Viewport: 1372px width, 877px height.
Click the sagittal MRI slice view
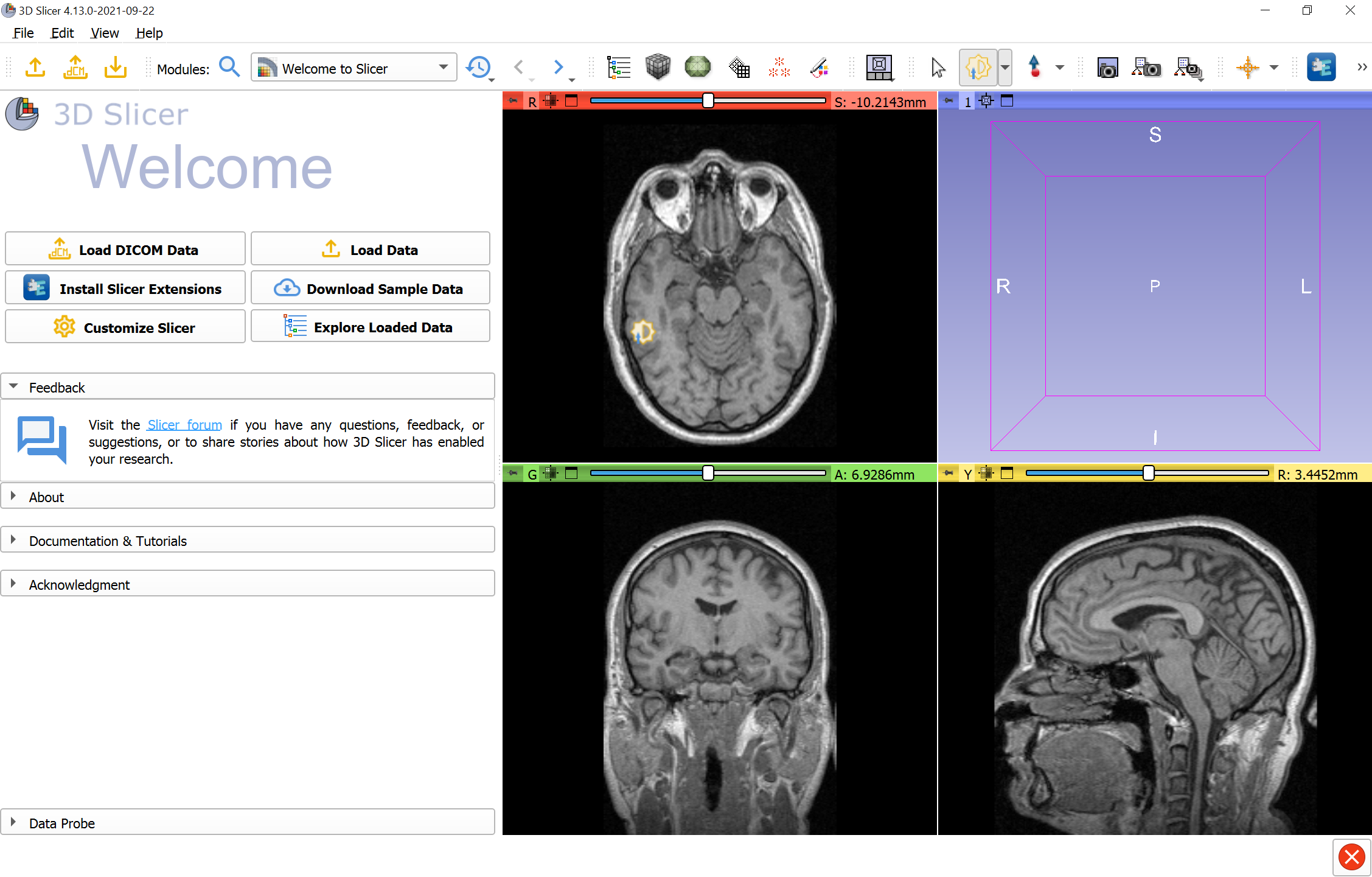tap(1155, 659)
